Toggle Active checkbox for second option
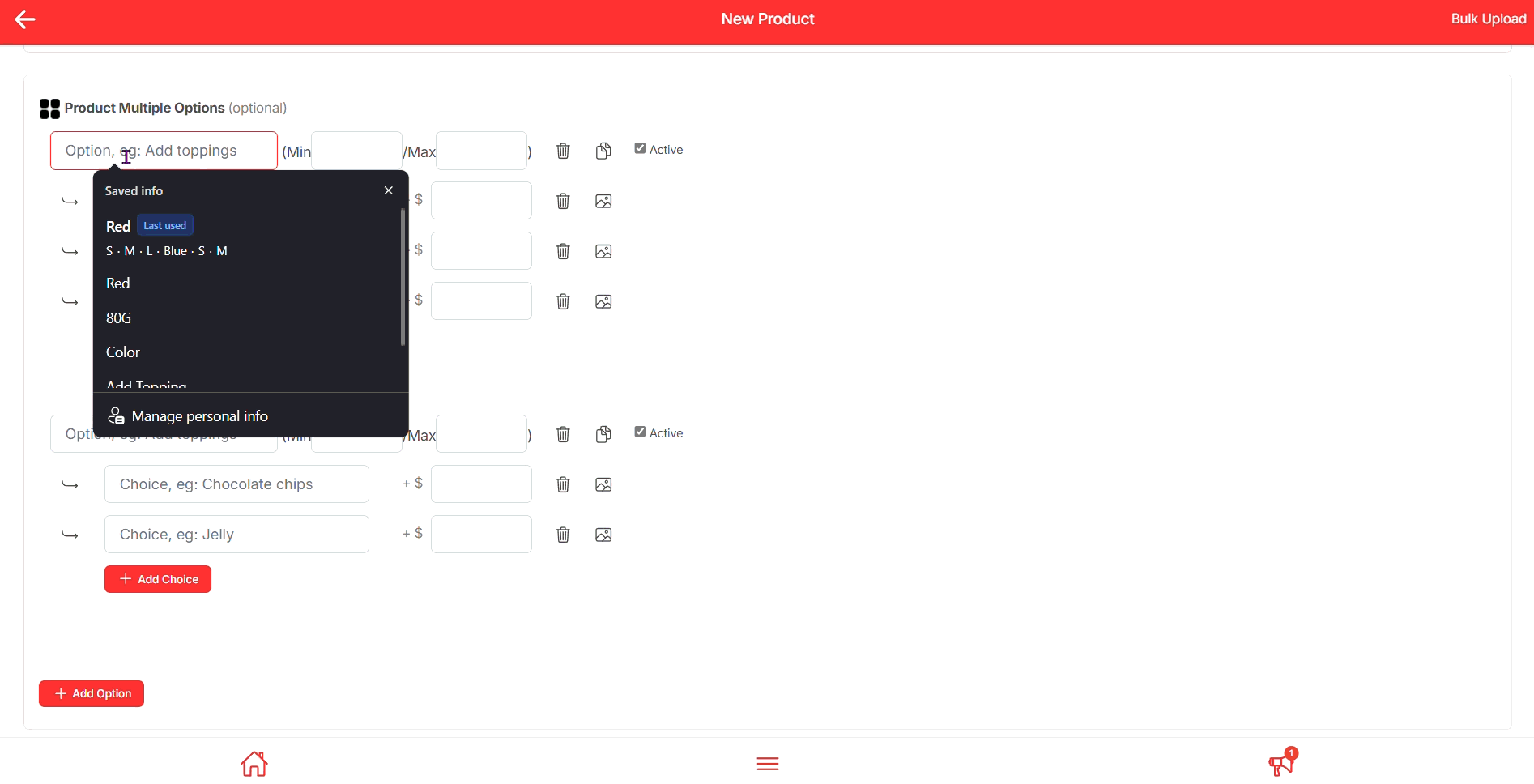This screenshot has height=784, width=1534. pyautogui.click(x=640, y=432)
